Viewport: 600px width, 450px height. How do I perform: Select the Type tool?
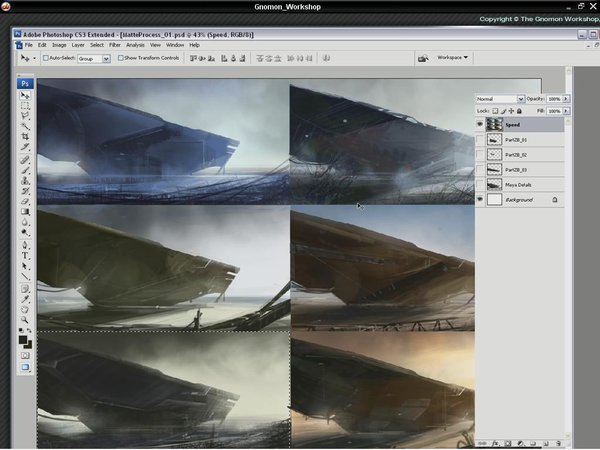(x=25, y=256)
